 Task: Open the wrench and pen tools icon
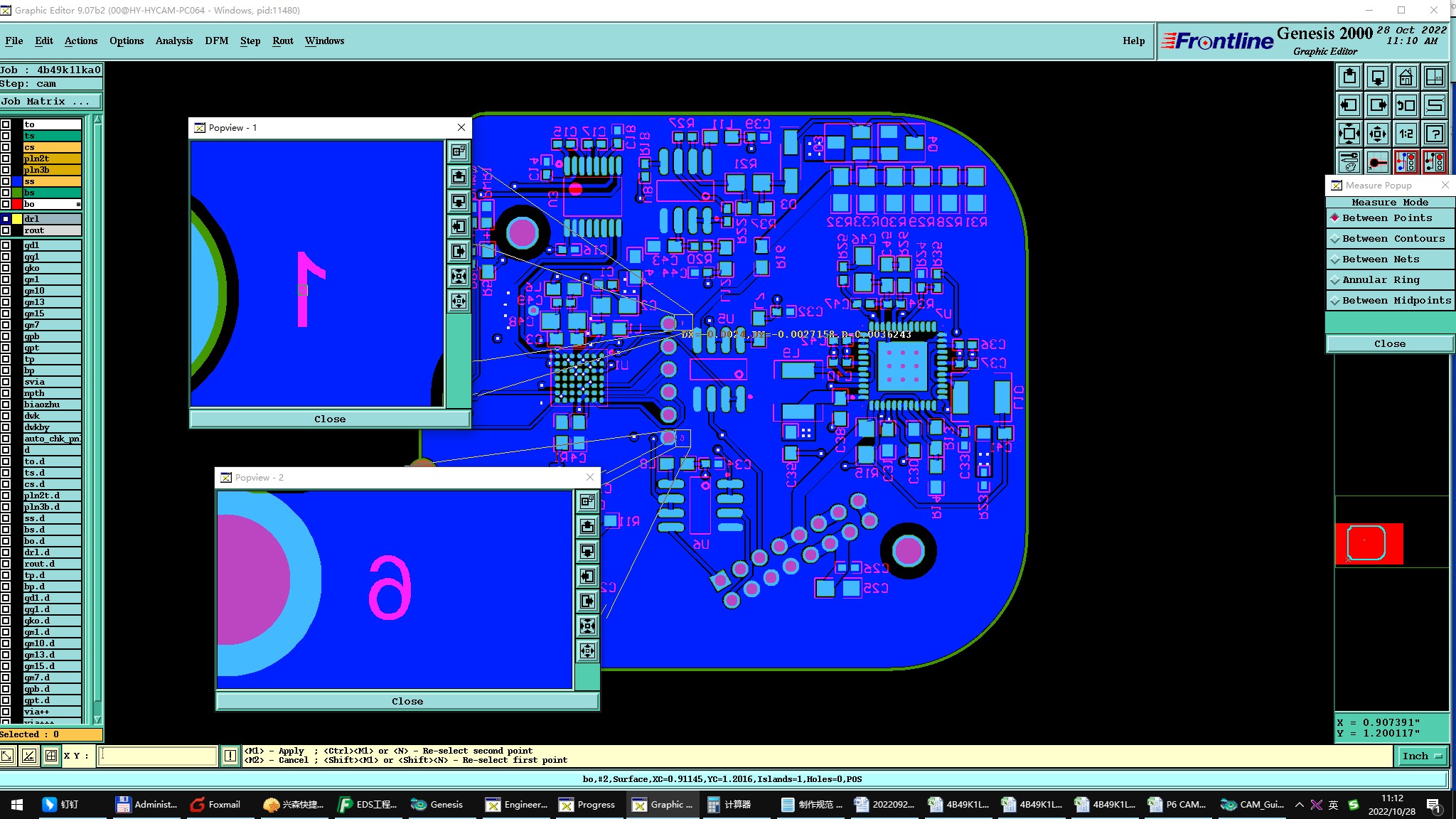point(1349,162)
